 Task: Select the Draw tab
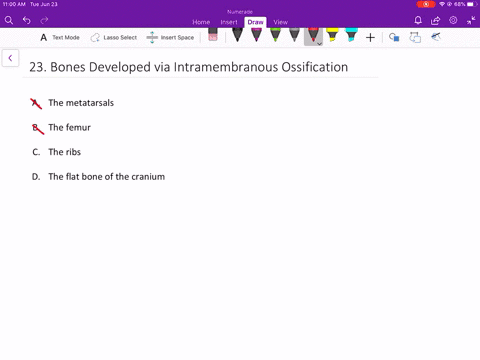click(255, 22)
